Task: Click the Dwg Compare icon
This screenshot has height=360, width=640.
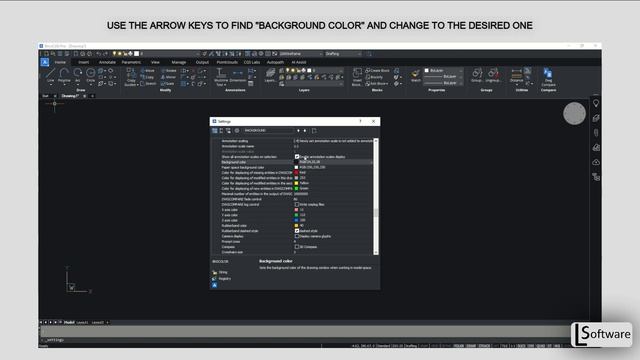Action: point(548,76)
